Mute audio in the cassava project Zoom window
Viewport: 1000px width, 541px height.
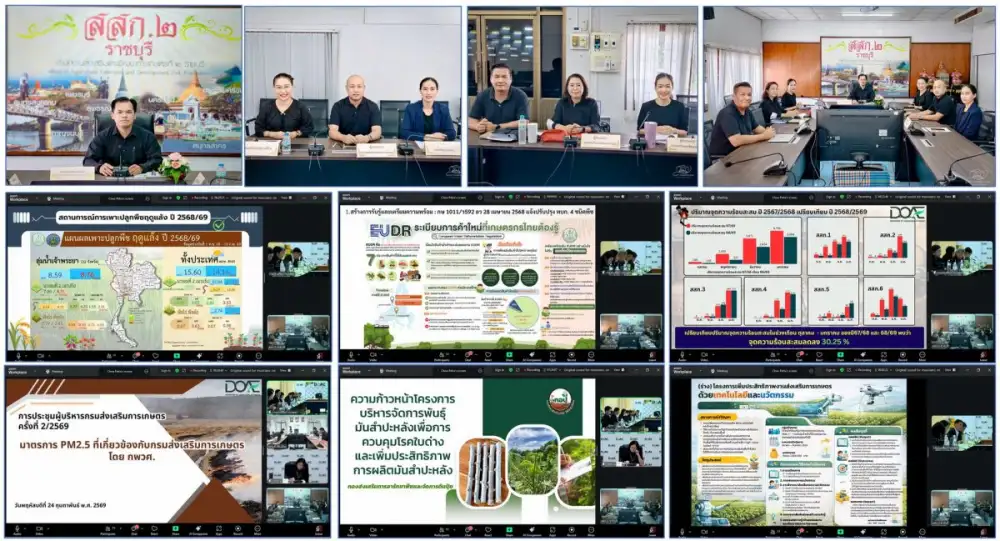(x=351, y=531)
